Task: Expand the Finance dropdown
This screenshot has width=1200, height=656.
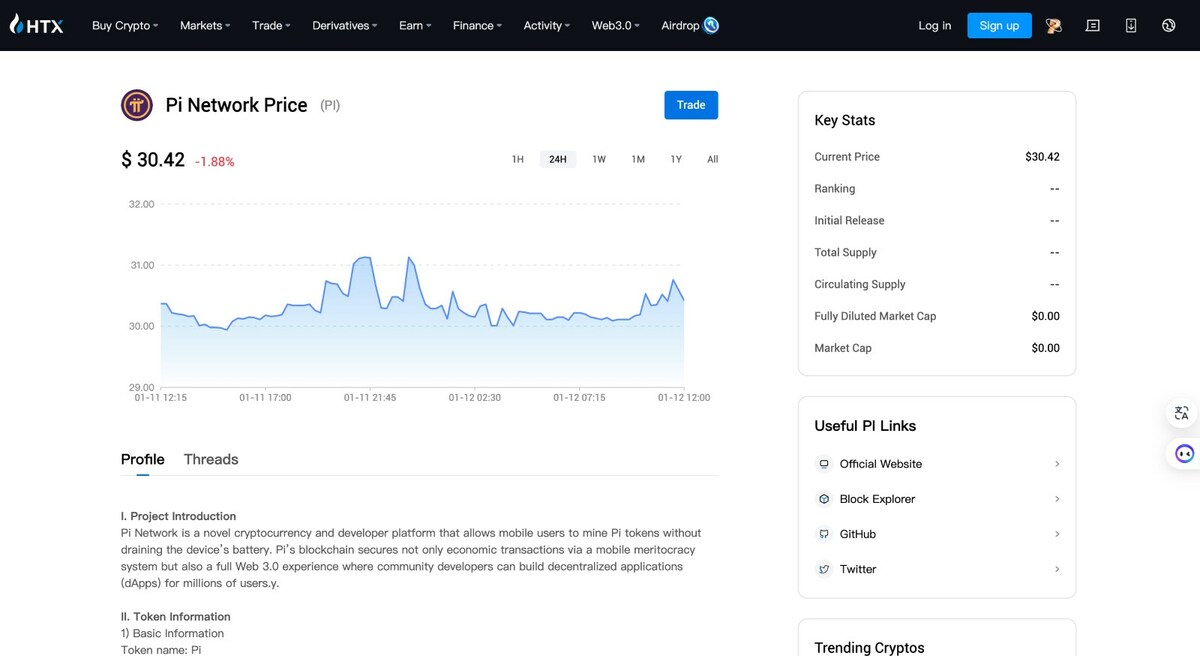Action: tap(477, 26)
